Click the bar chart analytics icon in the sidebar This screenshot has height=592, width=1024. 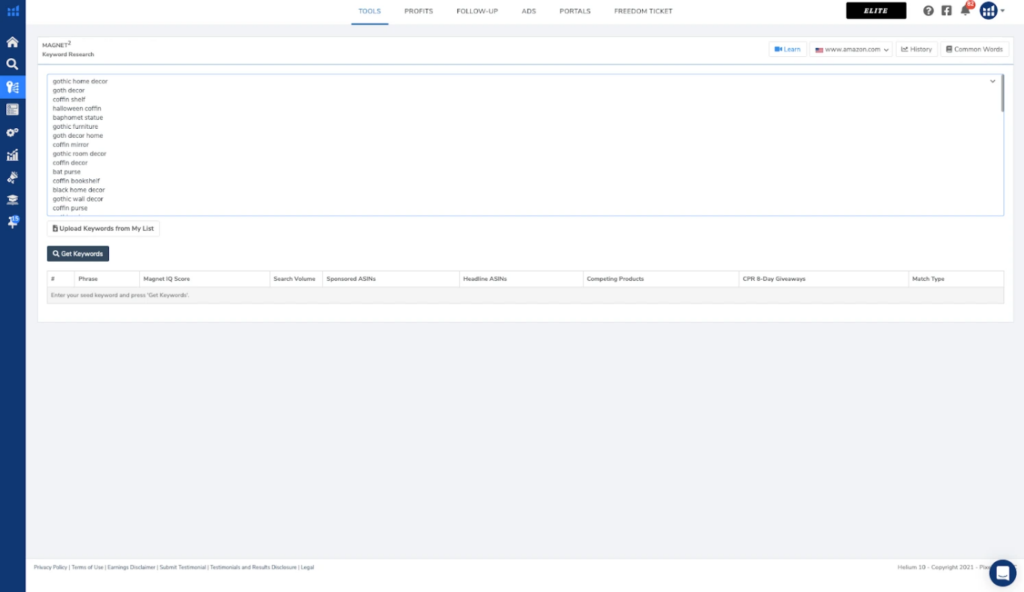12,155
